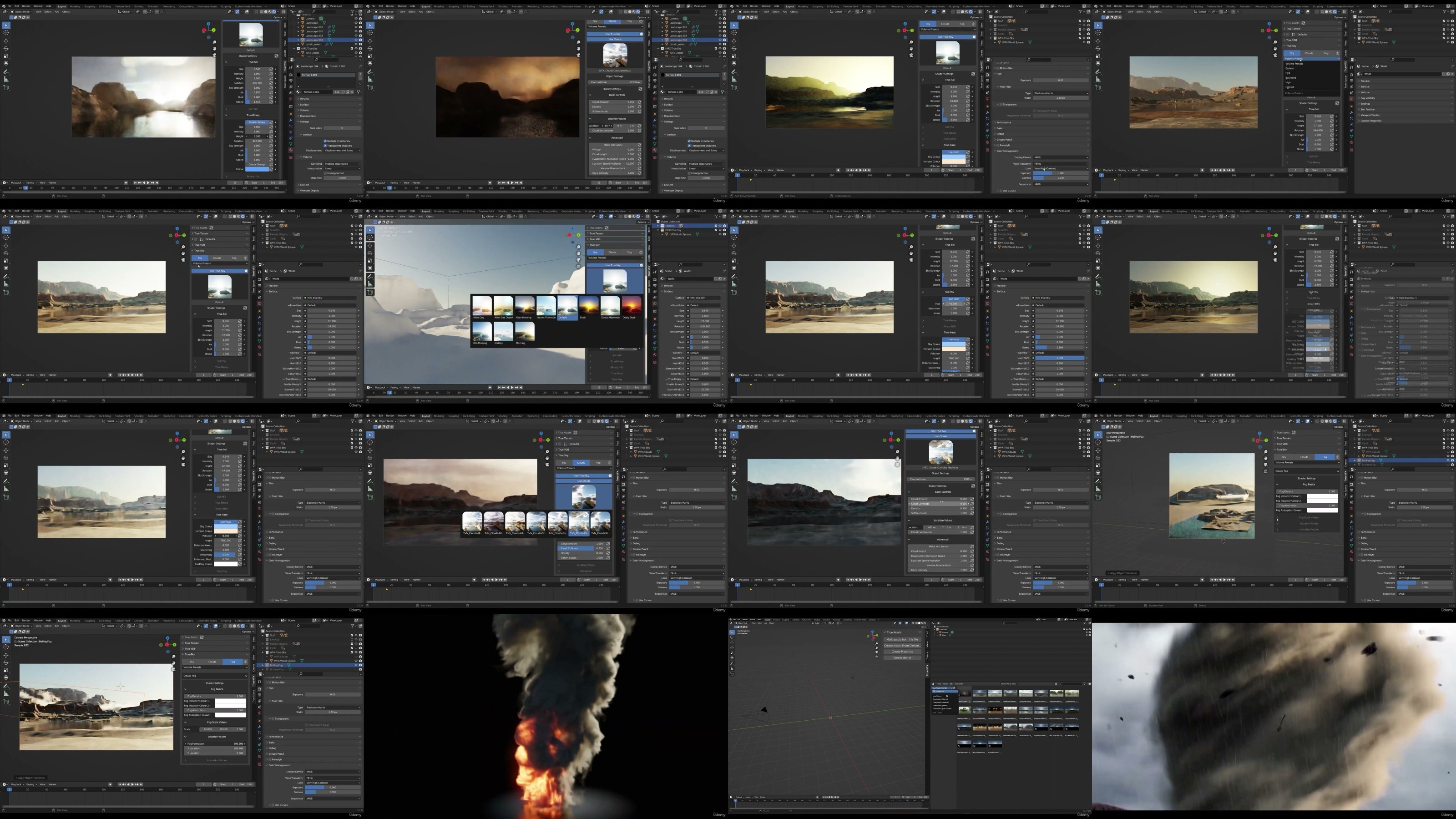Screen dimensions: 1456x819
Task: Uncheck the Terrains collection exclude checkbox
Action: (716, 226)
